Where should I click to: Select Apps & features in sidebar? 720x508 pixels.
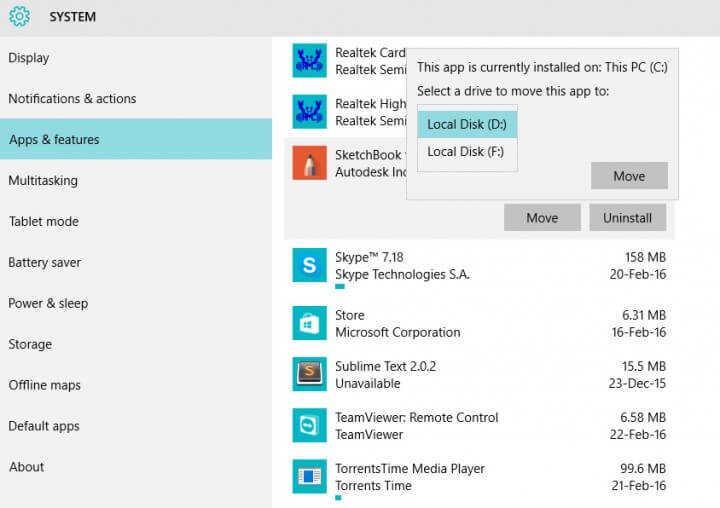pyautogui.click(x=136, y=139)
